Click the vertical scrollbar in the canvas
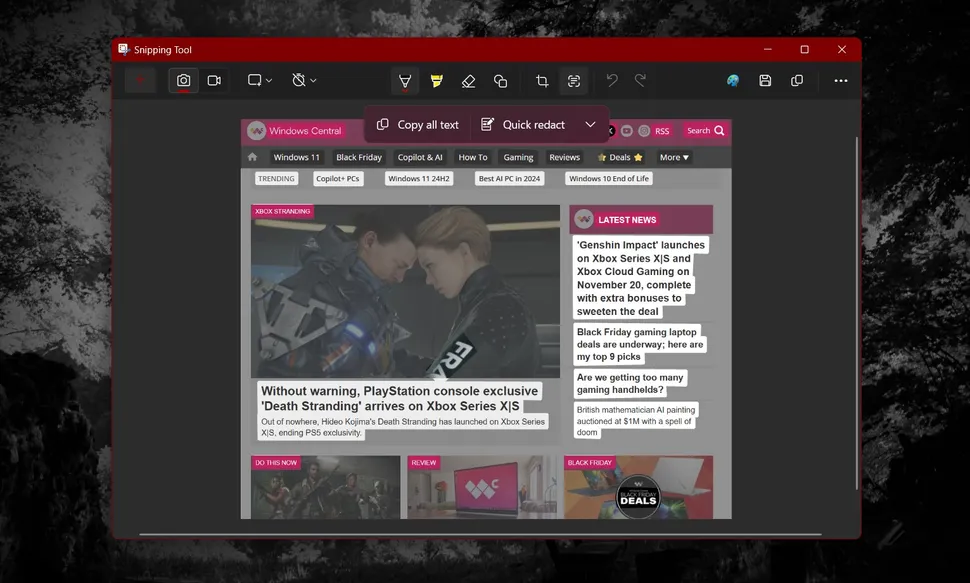 [x=856, y=300]
